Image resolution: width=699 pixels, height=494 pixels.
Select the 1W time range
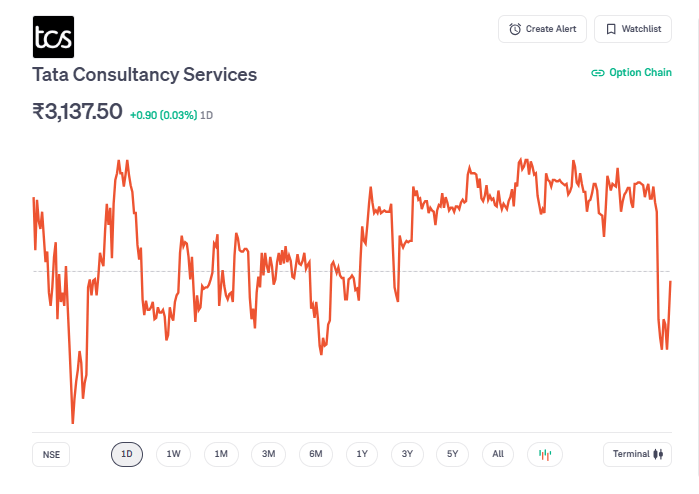pos(173,454)
